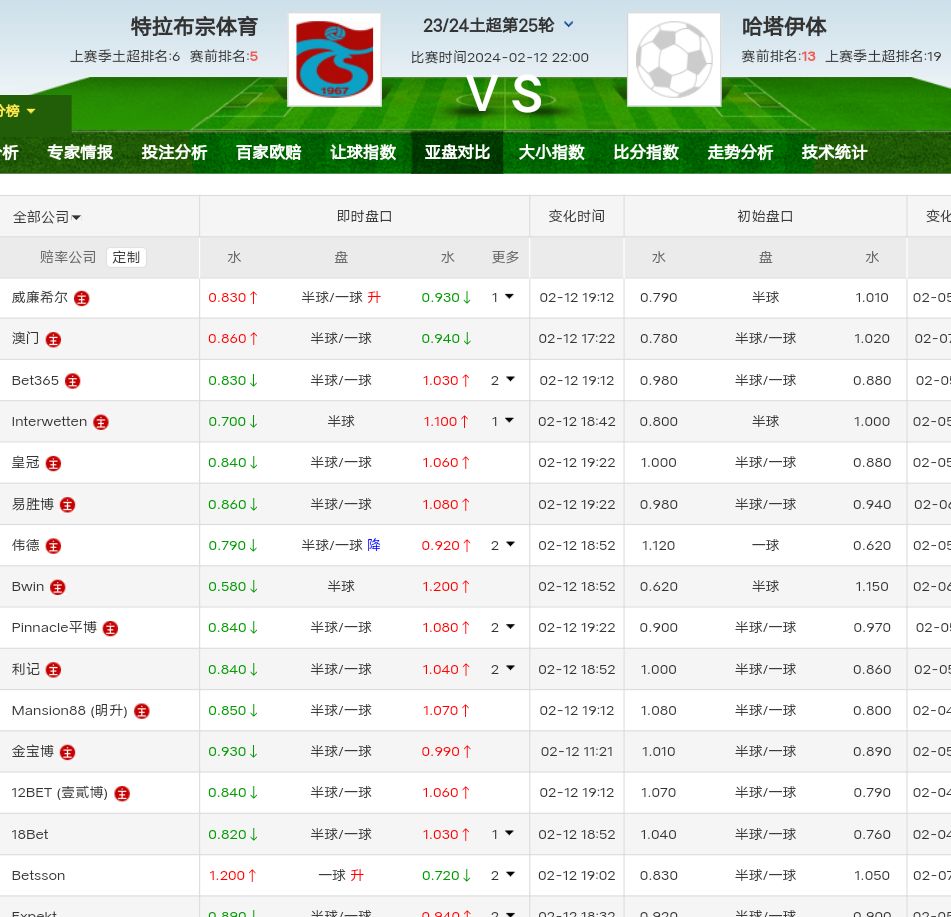Switch to the 百家欧赔 tab
951x917 pixels.
pos(268,152)
